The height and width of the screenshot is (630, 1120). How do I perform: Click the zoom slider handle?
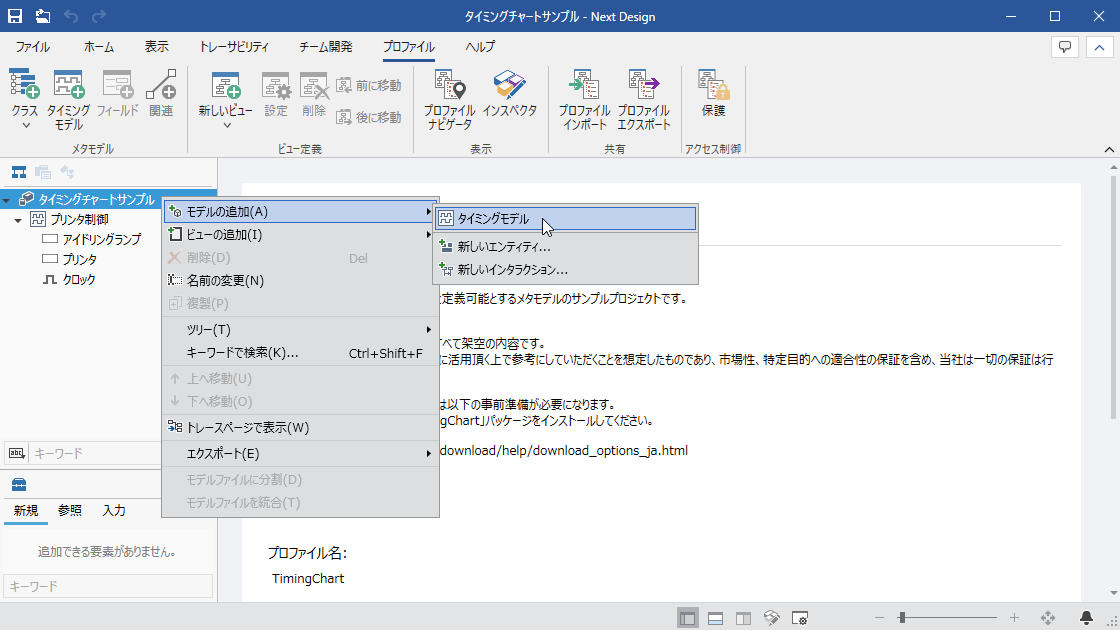(902, 618)
